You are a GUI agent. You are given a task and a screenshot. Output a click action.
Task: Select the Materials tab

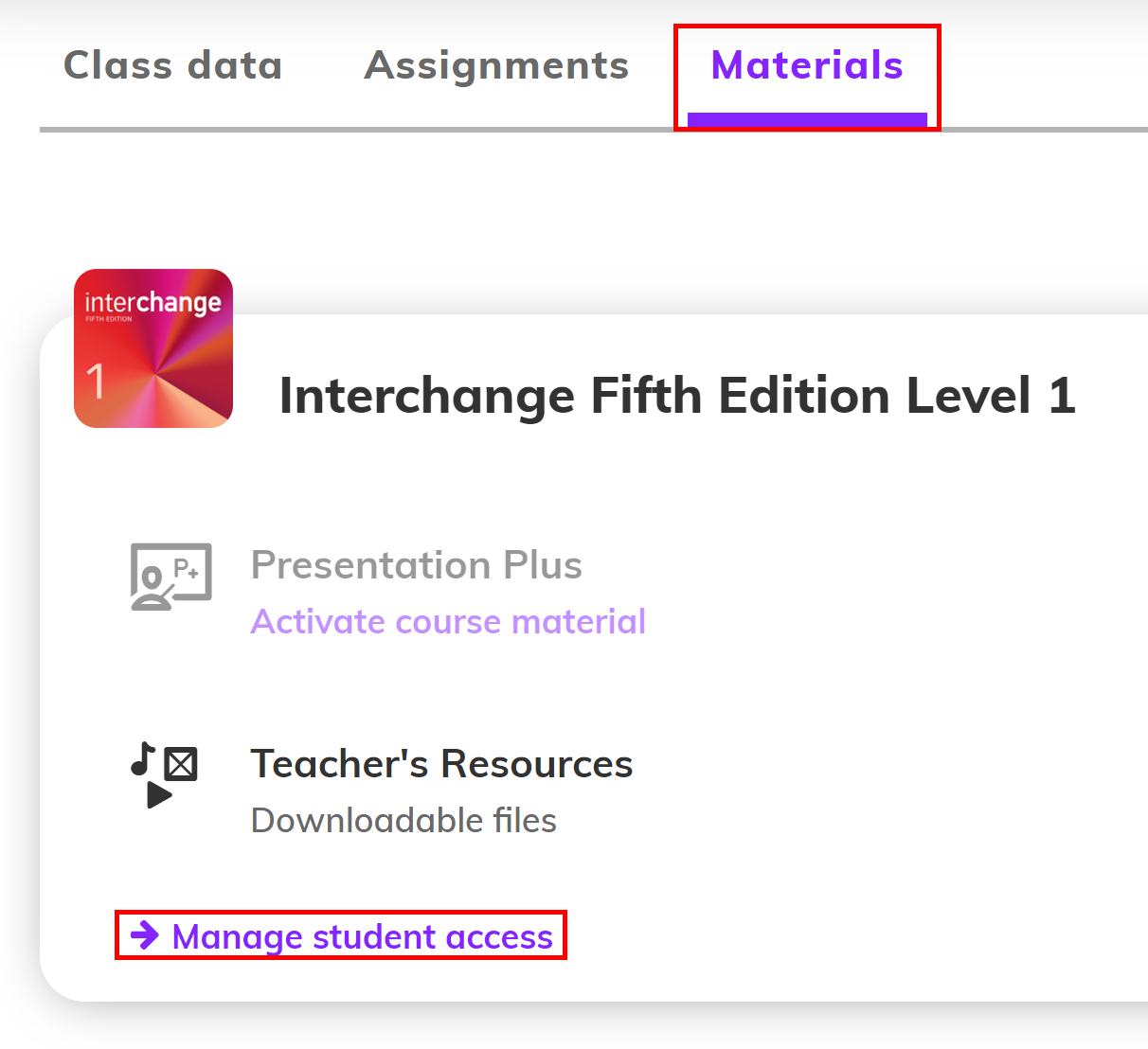807,66
